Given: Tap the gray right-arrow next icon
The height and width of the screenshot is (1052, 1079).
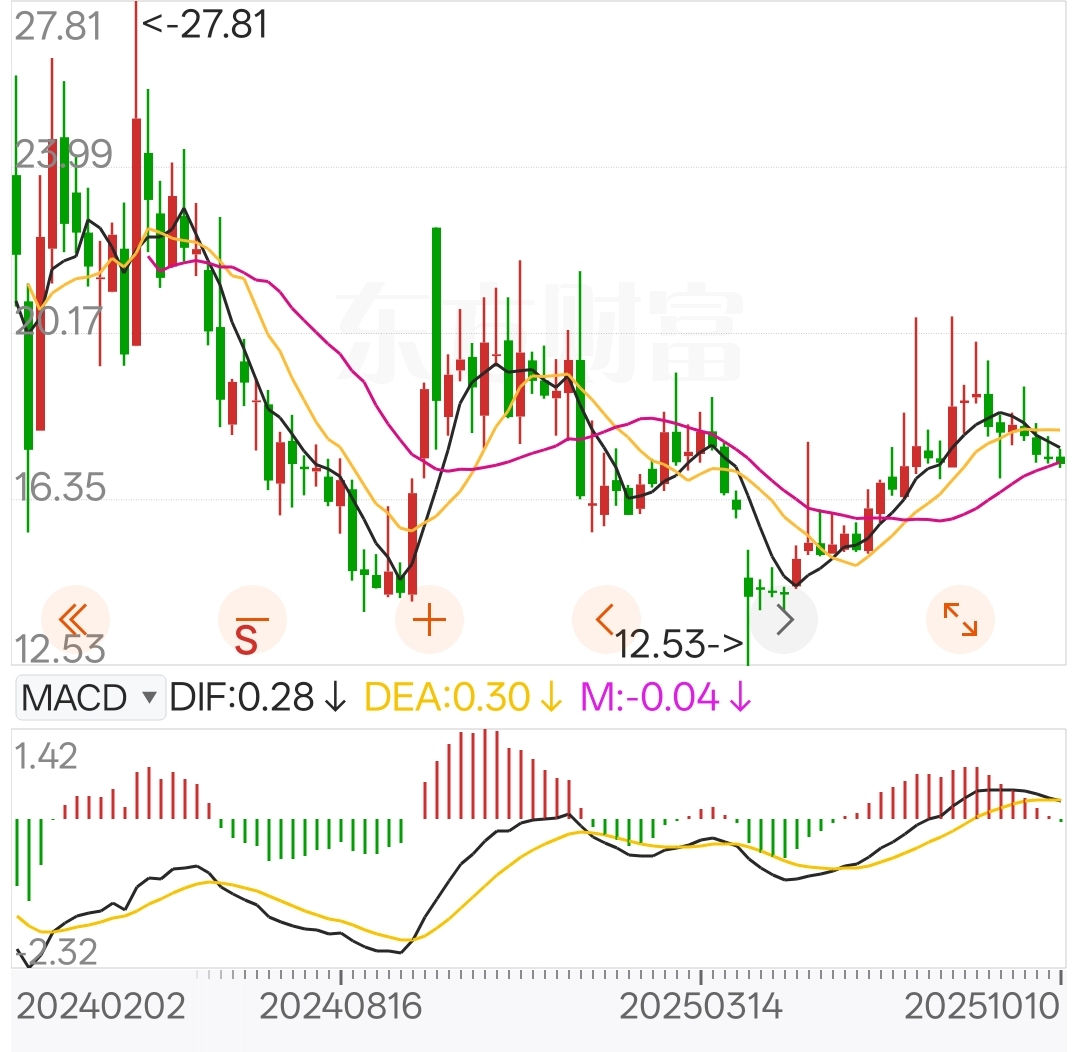Looking at the screenshot, I should point(784,620).
